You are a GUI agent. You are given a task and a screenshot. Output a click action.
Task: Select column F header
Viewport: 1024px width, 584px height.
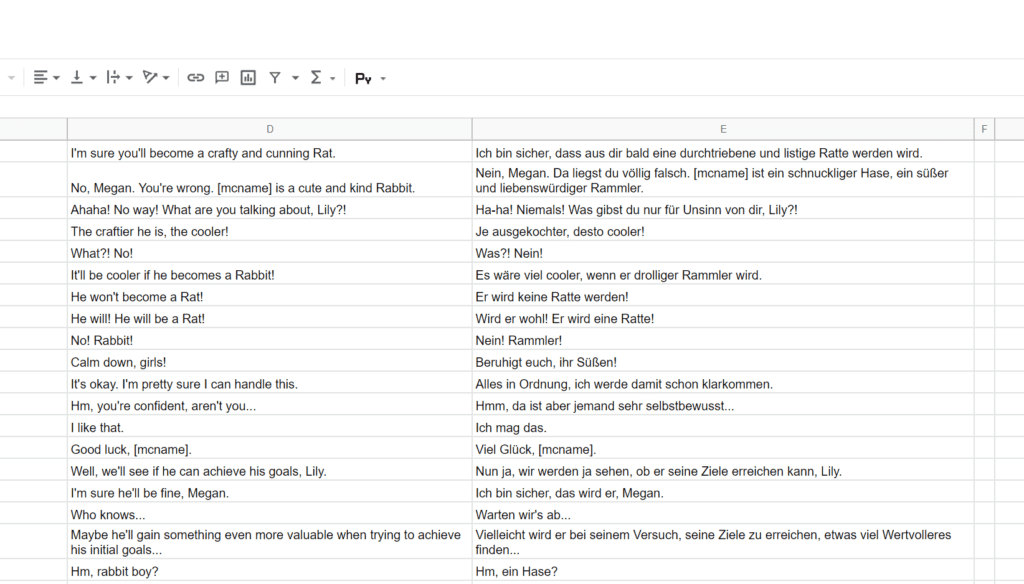(x=984, y=129)
